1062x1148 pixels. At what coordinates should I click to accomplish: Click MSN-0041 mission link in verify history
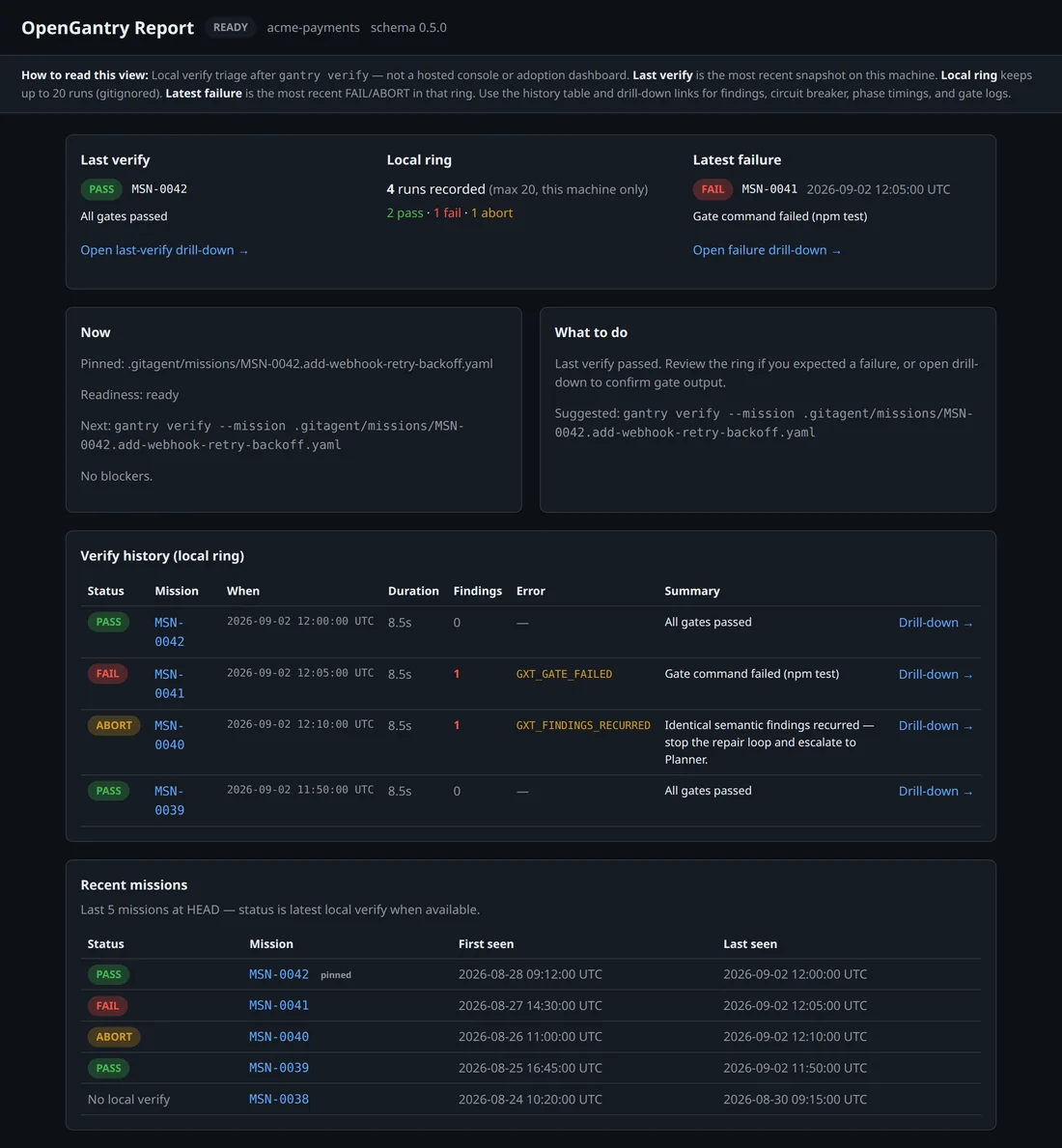[169, 684]
